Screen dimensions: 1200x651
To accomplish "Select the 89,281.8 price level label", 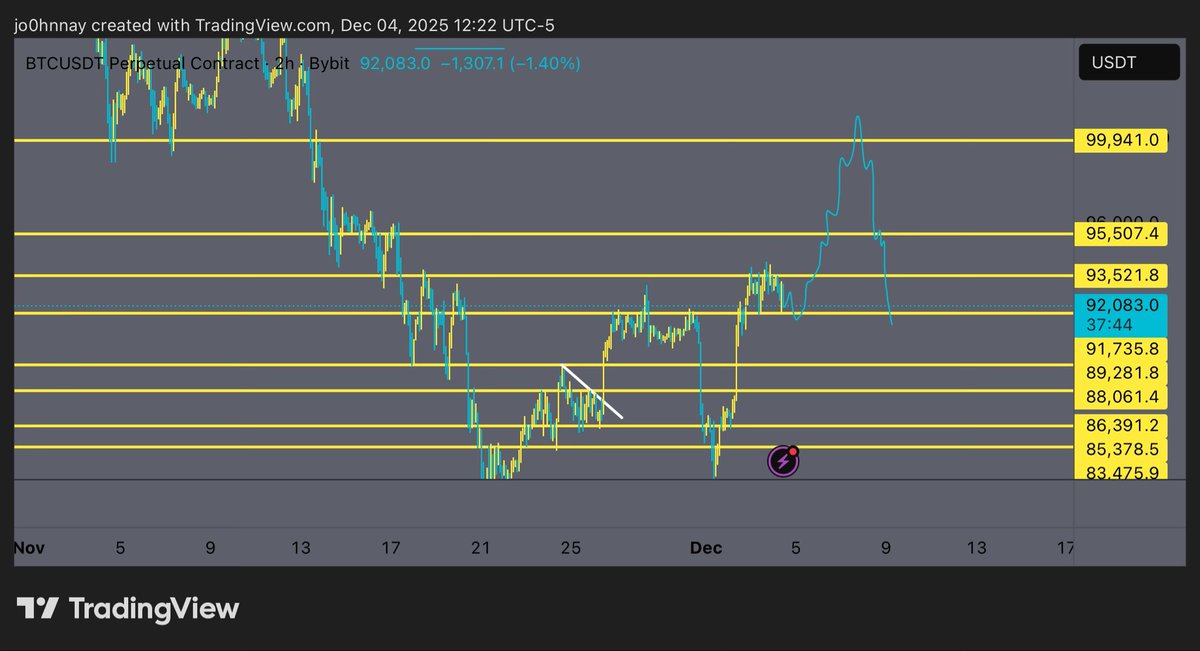I will (x=1121, y=373).
